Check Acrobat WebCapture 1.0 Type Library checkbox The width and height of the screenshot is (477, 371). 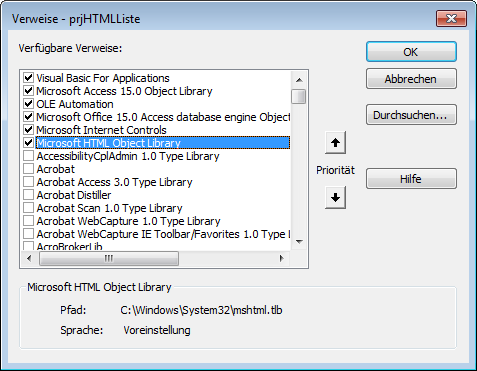[28, 221]
